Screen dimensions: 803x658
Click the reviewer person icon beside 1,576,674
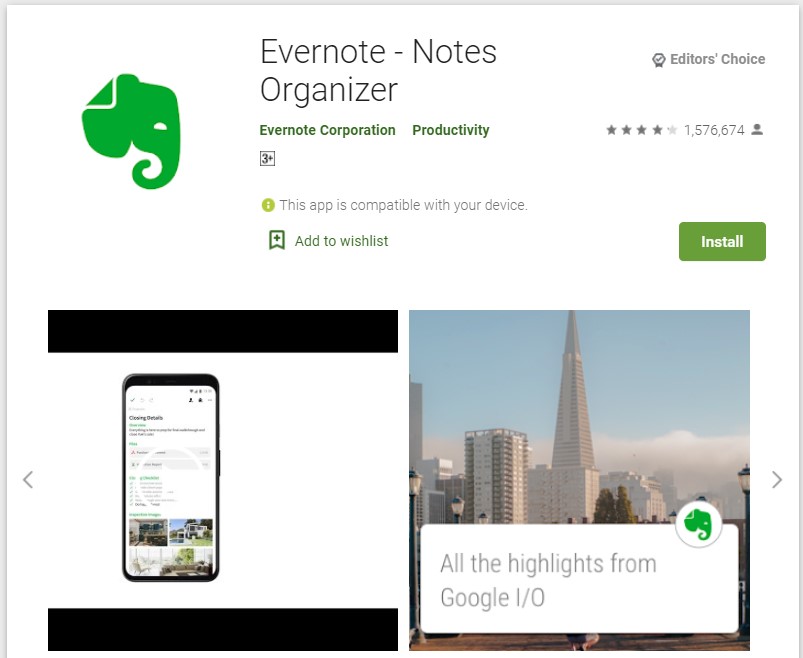pos(757,130)
